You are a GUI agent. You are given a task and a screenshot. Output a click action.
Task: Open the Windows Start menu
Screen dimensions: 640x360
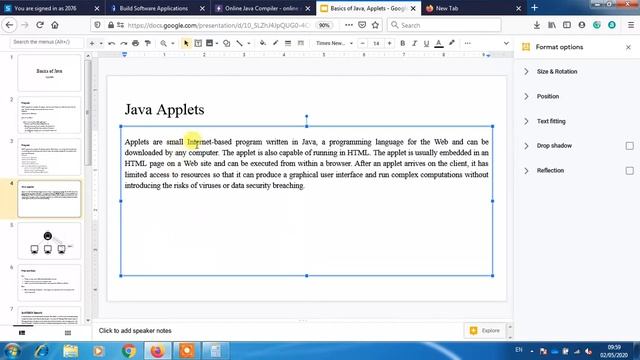(x=12, y=351)
